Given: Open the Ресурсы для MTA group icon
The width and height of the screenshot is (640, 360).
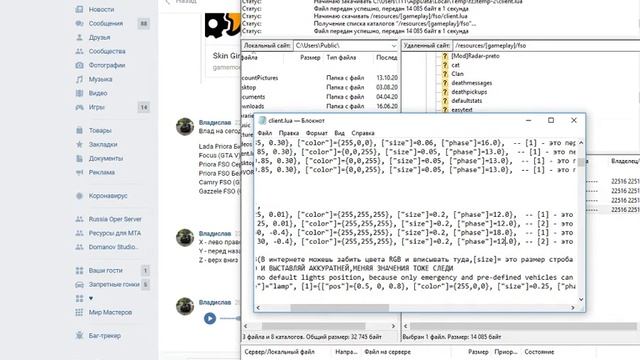Looking at the screenshot, I should point(80,233).
